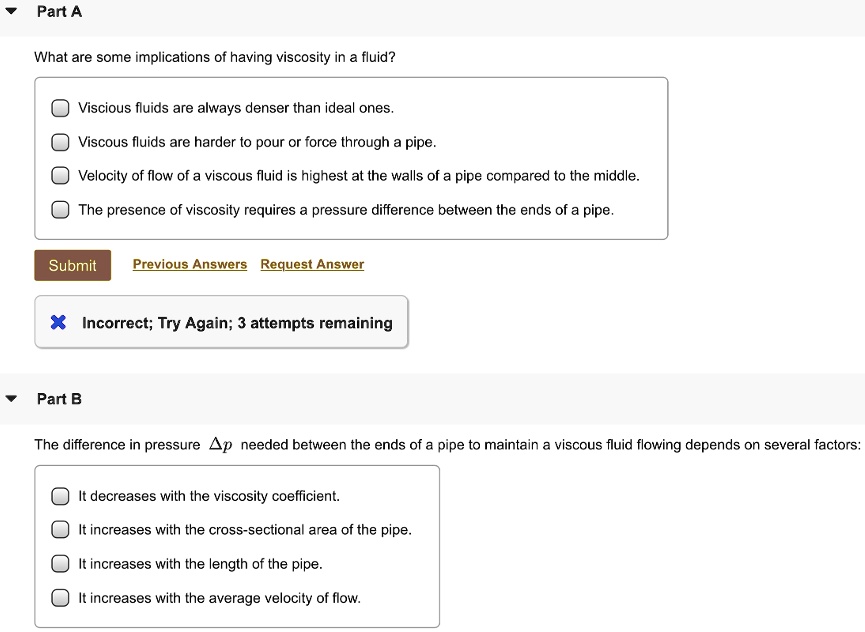
Task: Click the Δp symbol in Part B
Action: (x=221, y=444)
